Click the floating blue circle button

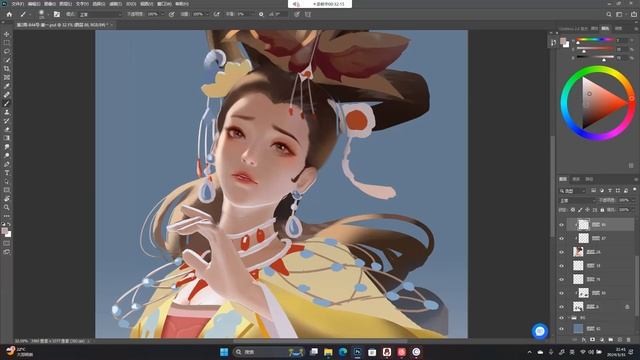click(x=540, y=331)
